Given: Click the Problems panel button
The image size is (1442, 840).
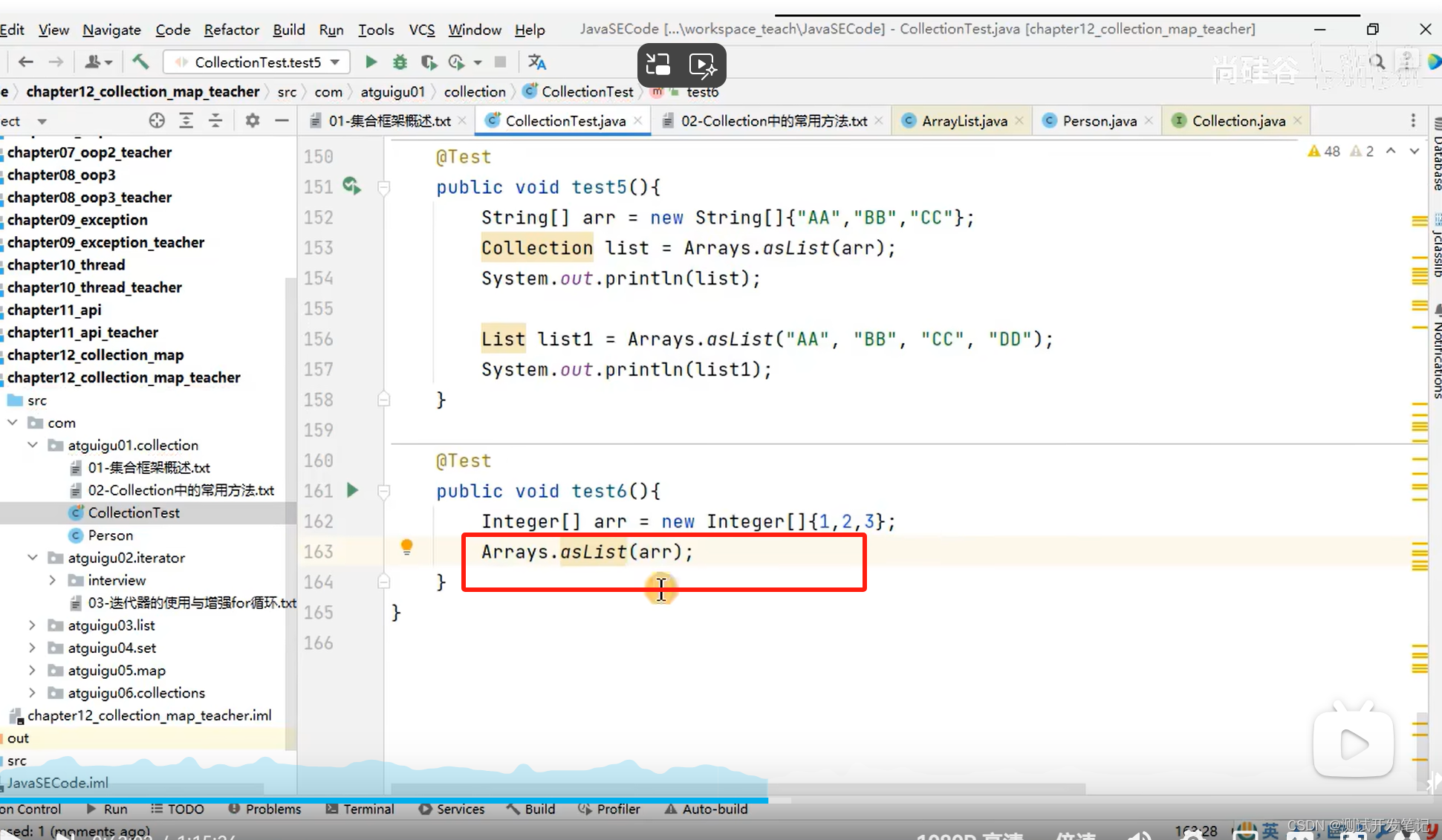Looking at the screenshot, I should [x=272, y=809].
